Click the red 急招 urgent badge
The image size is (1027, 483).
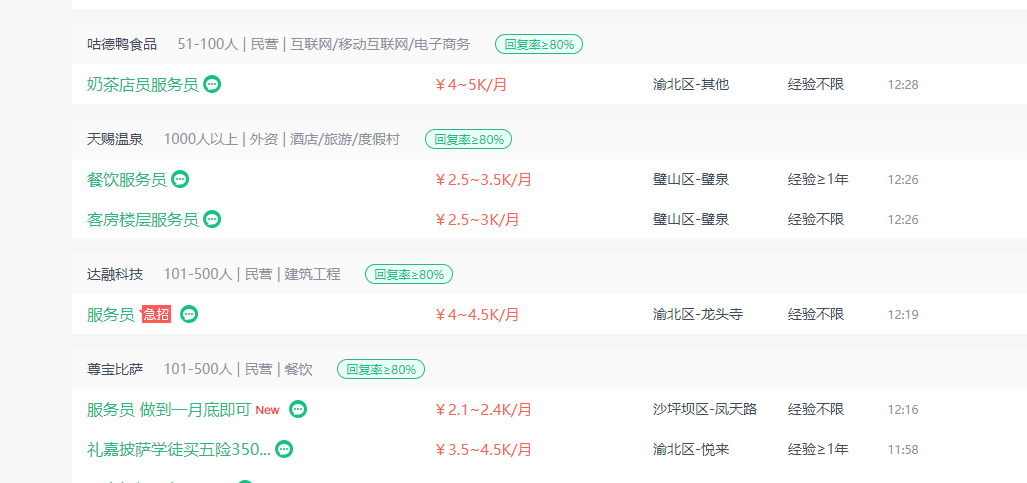pyautogui.click(x=156, y=315)
